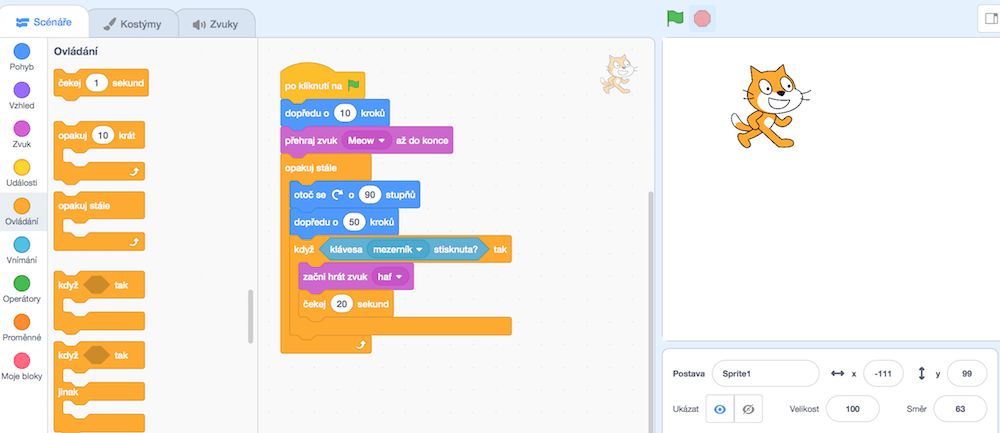
Task: Click the 'po kliknutí na' hat block
Action: [321, 84]
